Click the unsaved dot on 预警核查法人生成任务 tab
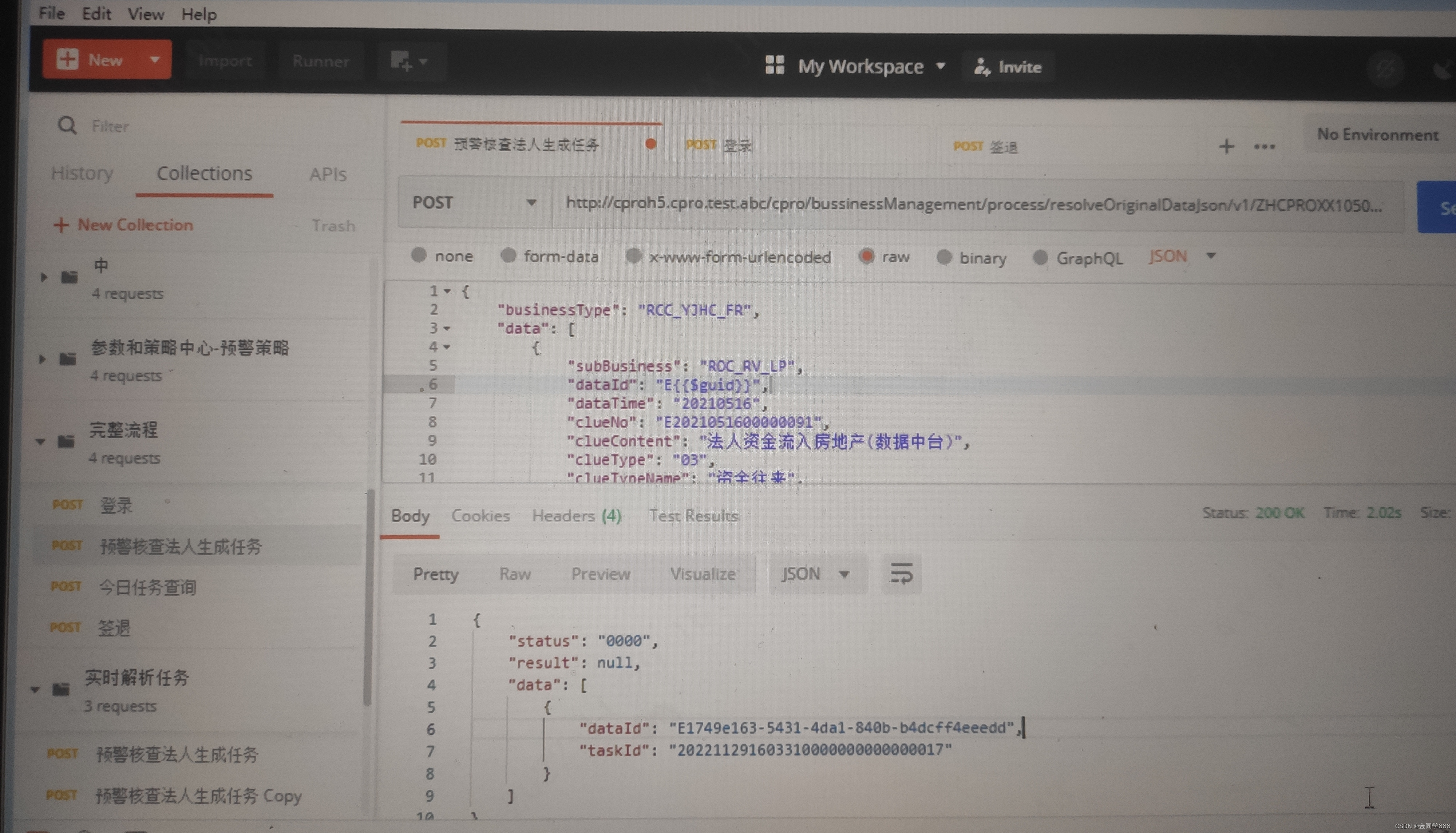 [650, 144]
